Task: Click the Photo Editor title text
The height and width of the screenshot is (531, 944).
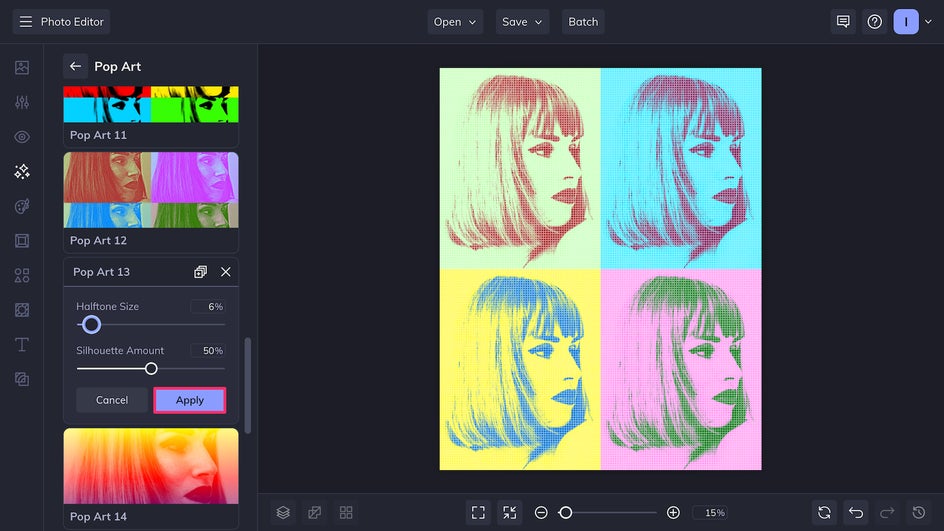Action: click(x=72, y=22)
